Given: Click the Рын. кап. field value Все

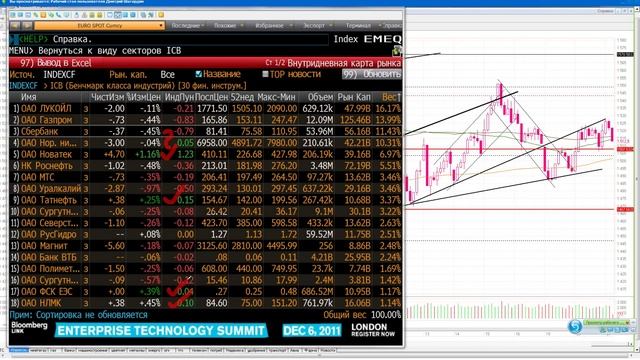Looking at the screenshot, I should [x=167, y=74].
